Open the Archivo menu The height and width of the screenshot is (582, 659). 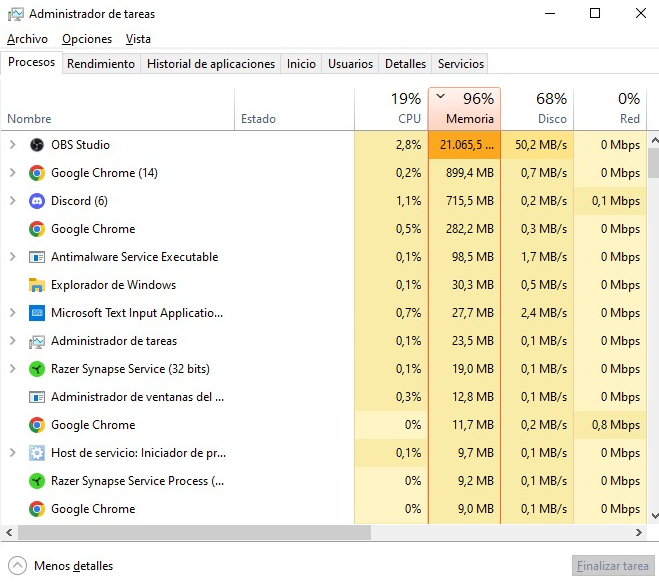tap(27, 39)
